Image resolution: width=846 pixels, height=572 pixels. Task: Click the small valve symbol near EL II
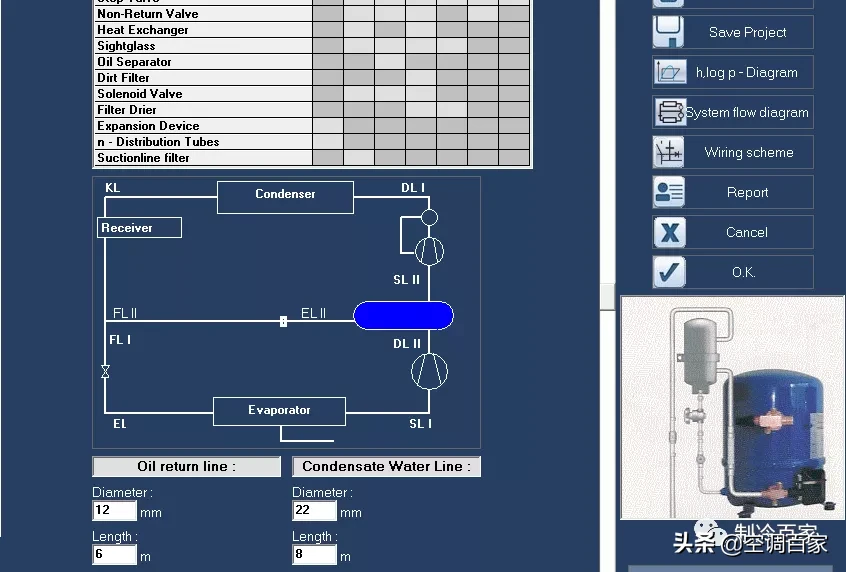(x=283, y=321)
